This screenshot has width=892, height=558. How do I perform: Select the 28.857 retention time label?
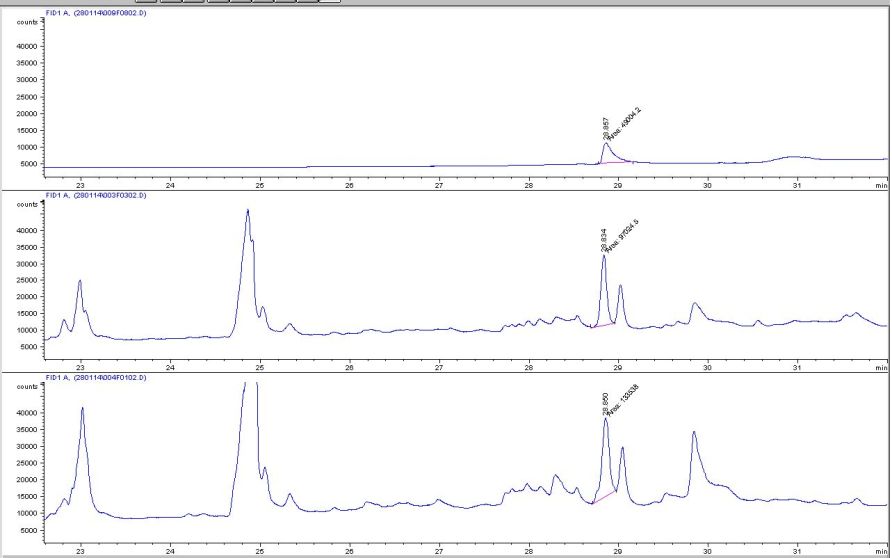click(606, 130)
